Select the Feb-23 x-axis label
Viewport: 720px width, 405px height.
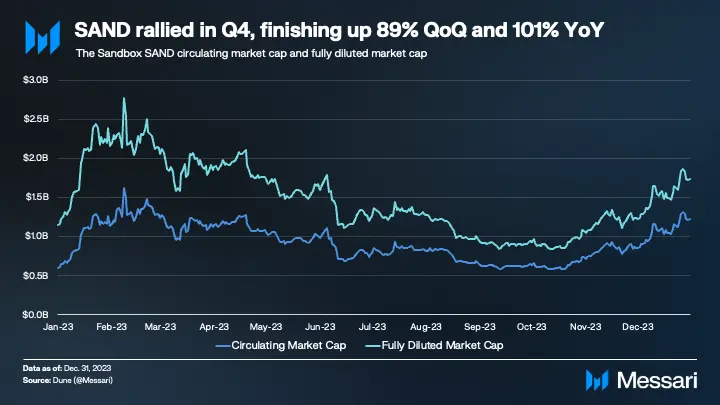(112, 326)
